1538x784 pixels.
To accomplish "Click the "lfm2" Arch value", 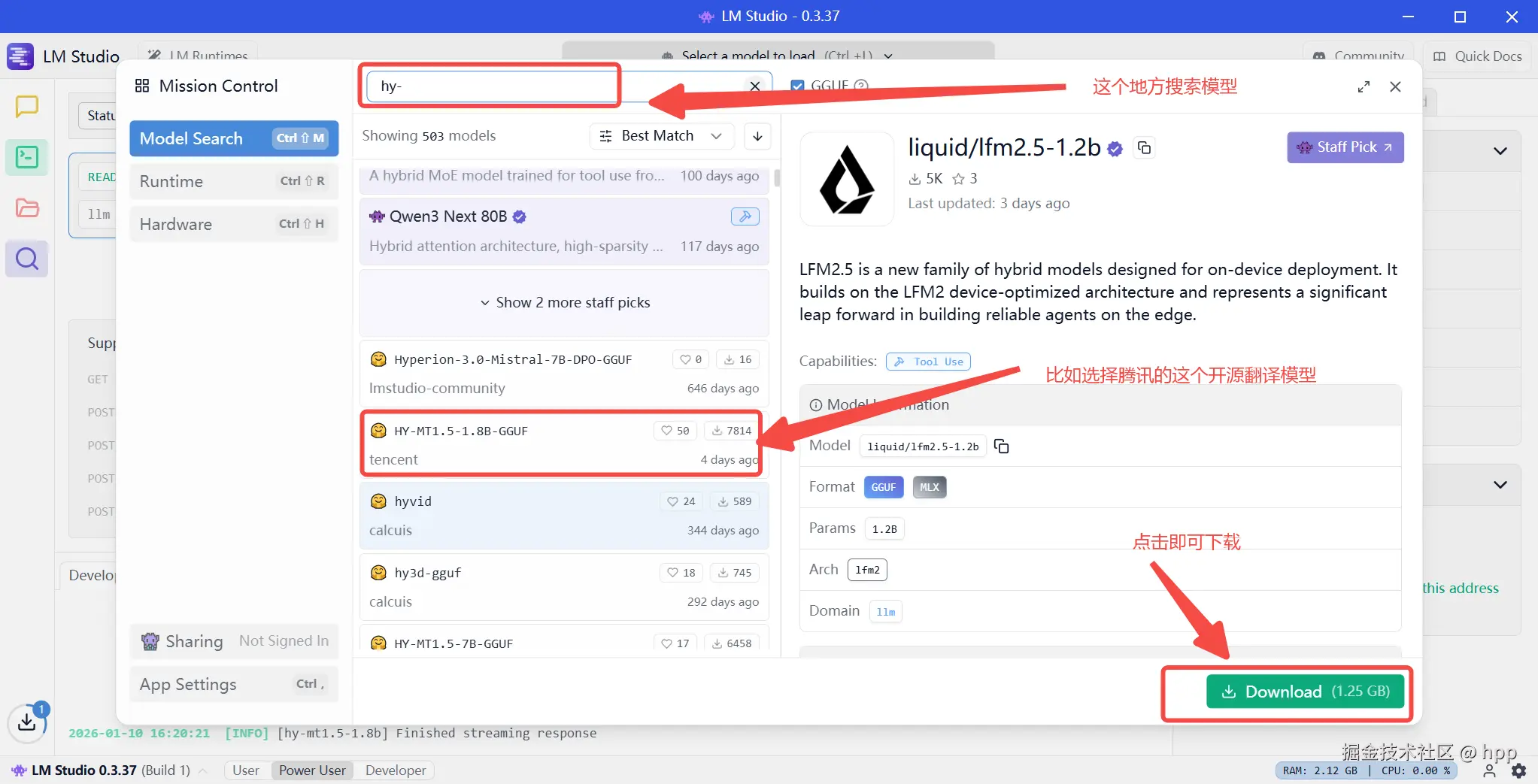I will pyautogui.click(x=867, y=570).
